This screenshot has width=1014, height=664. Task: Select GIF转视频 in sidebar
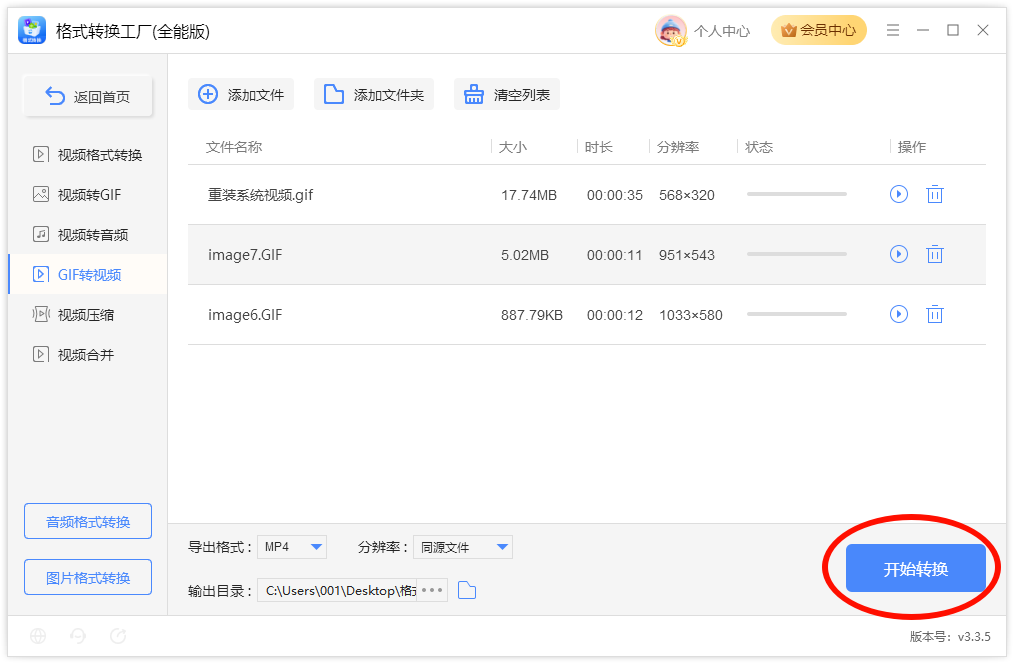coord(87,275)
